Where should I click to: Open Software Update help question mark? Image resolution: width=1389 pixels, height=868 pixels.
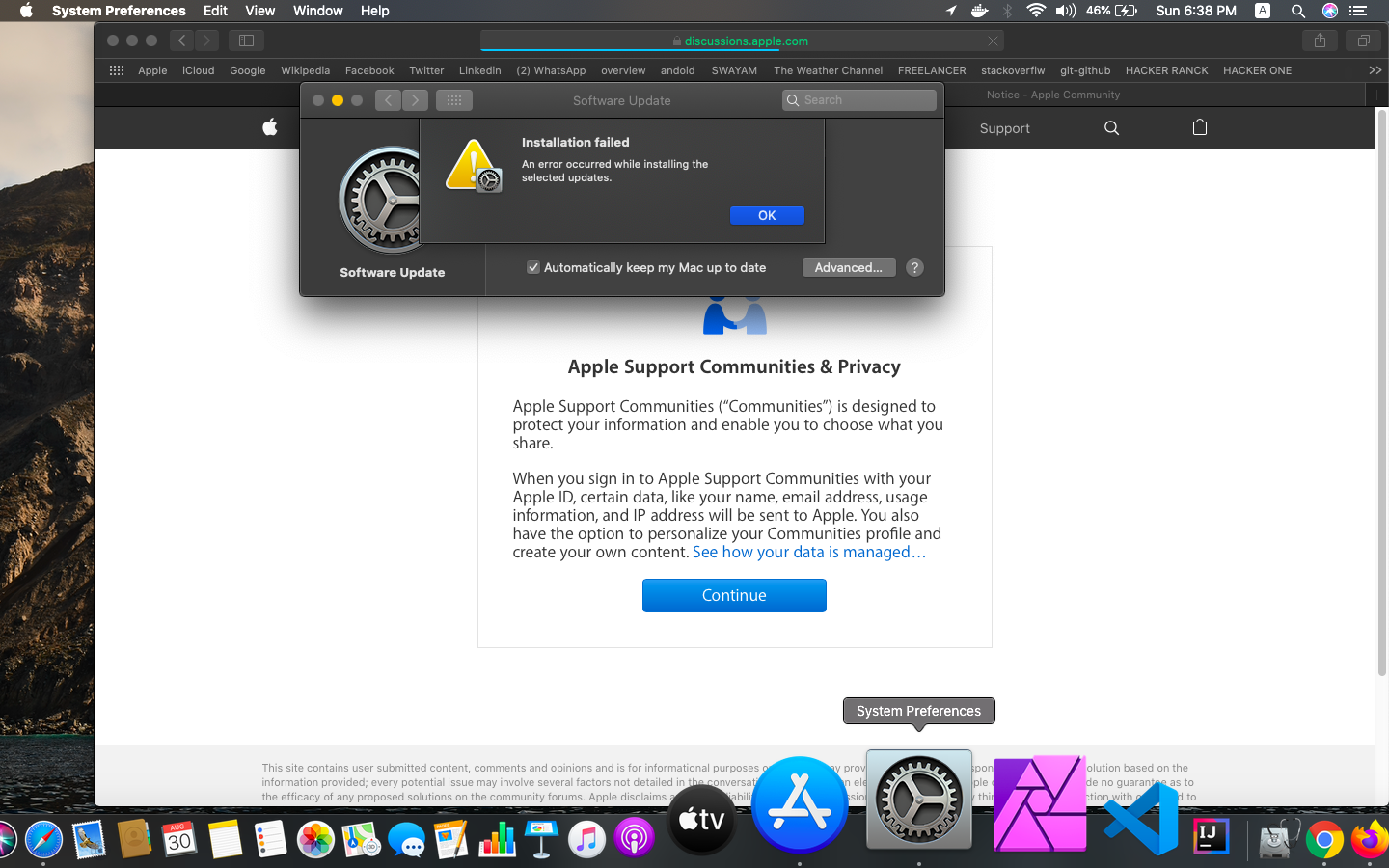[x=914, y=267]
